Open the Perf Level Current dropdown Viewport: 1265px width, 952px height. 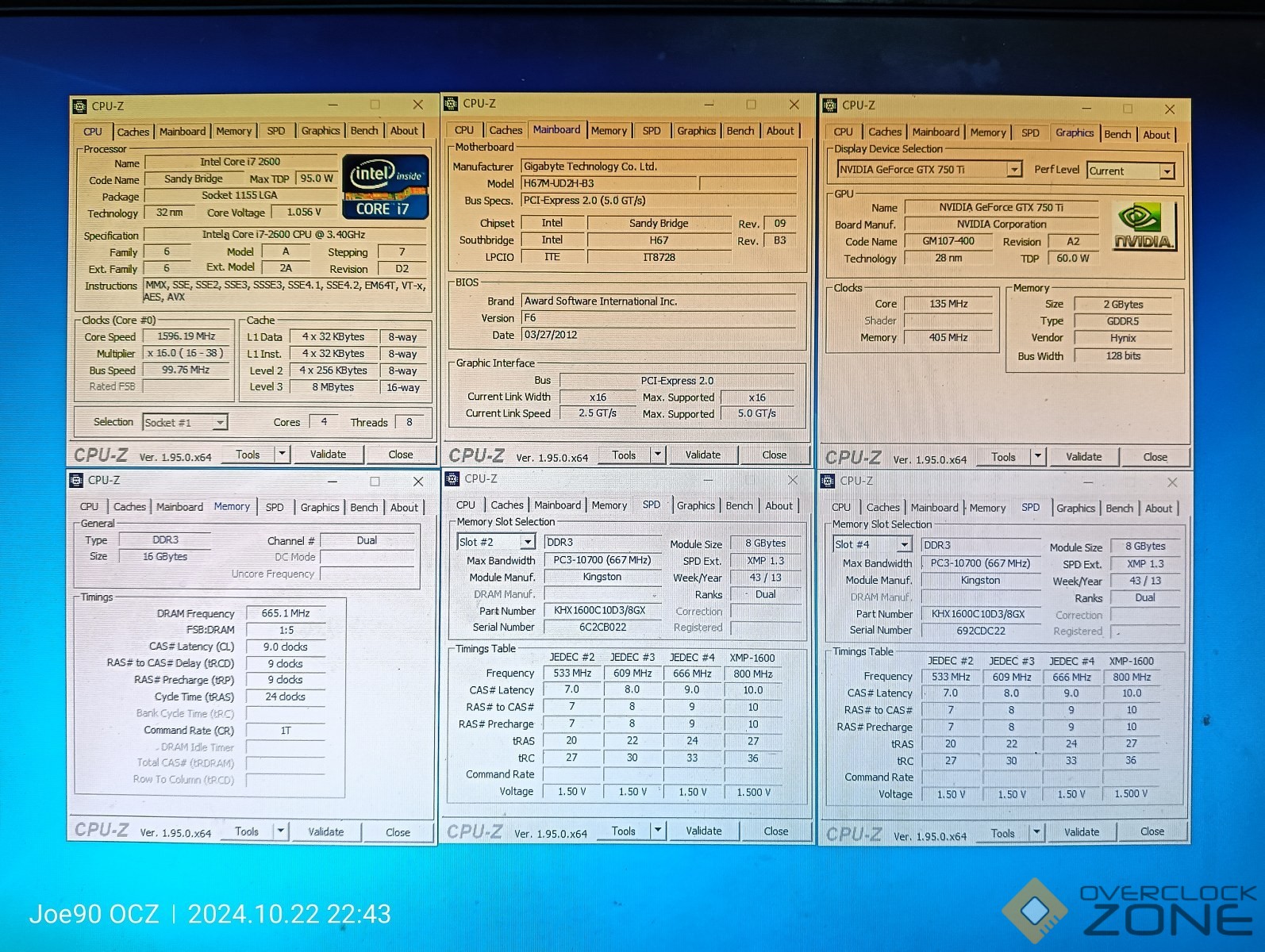point(1167,171)
